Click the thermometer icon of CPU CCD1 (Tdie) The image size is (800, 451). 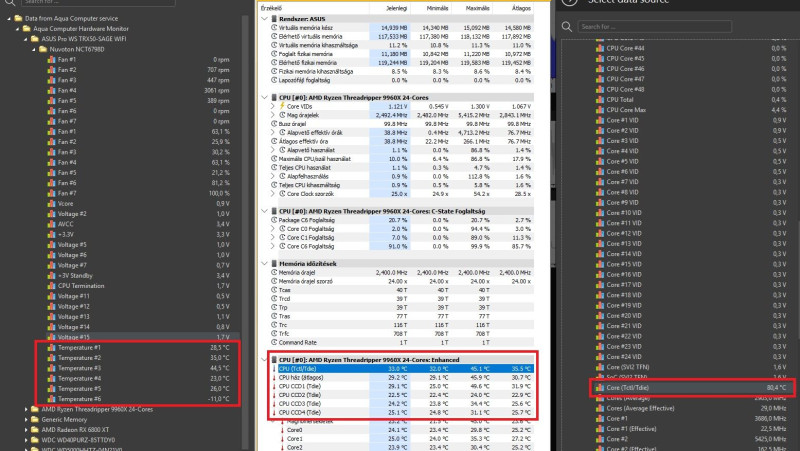[274, 386]
